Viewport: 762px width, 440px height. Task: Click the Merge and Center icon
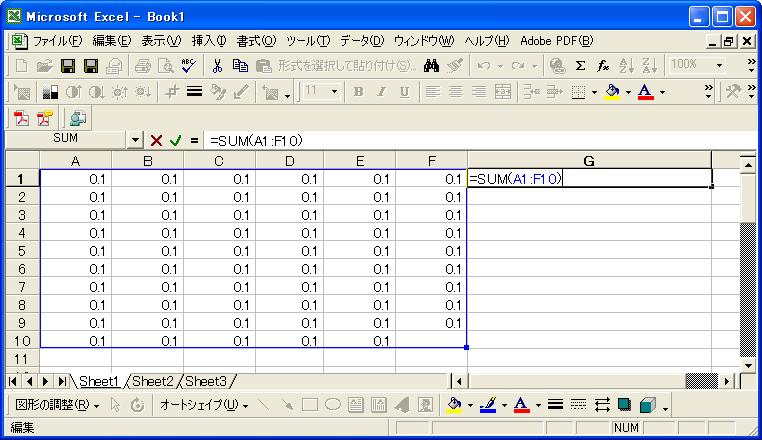coord(502,91)
